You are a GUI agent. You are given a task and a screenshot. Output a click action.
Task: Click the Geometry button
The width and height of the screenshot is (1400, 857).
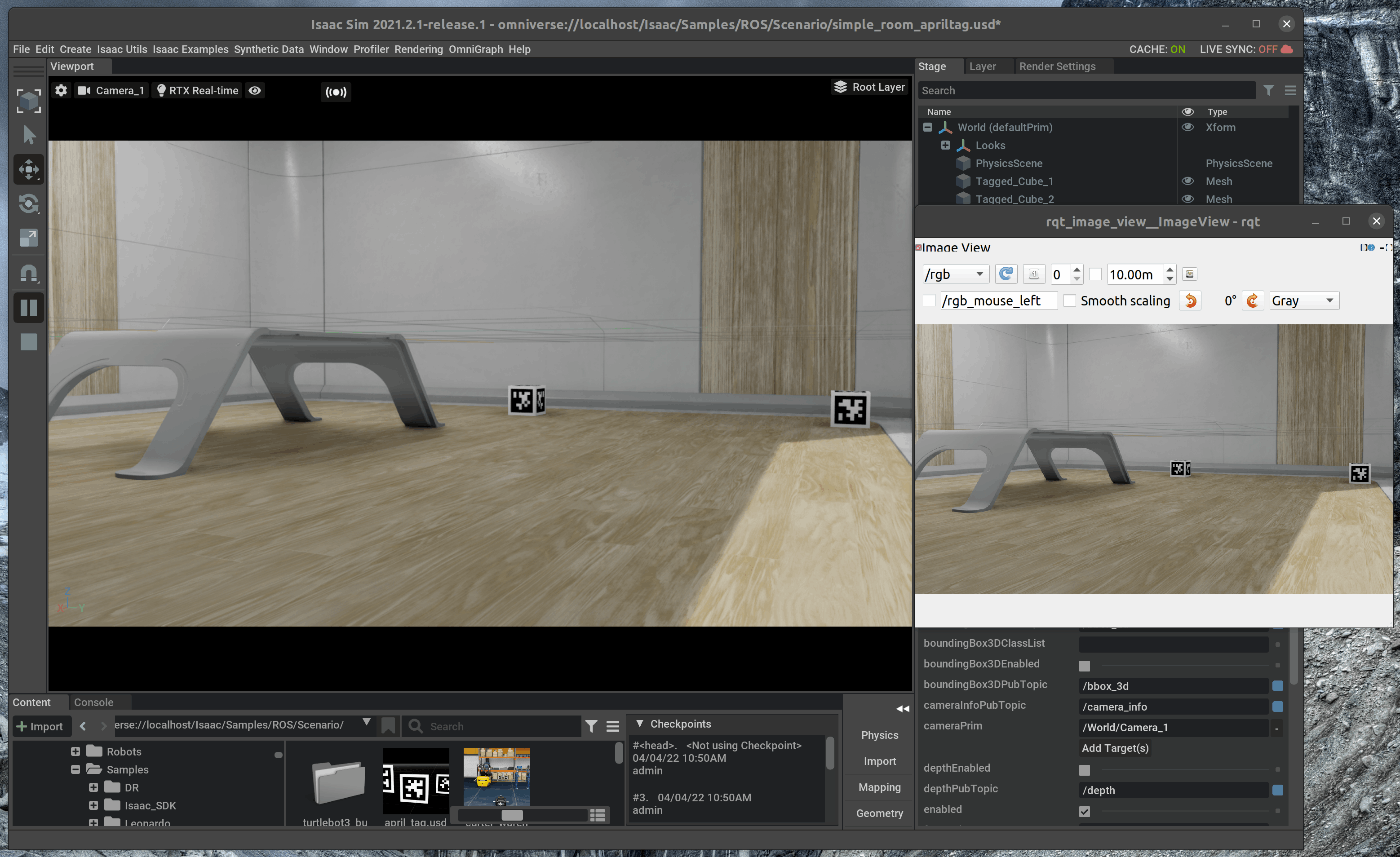coord(880,813)
